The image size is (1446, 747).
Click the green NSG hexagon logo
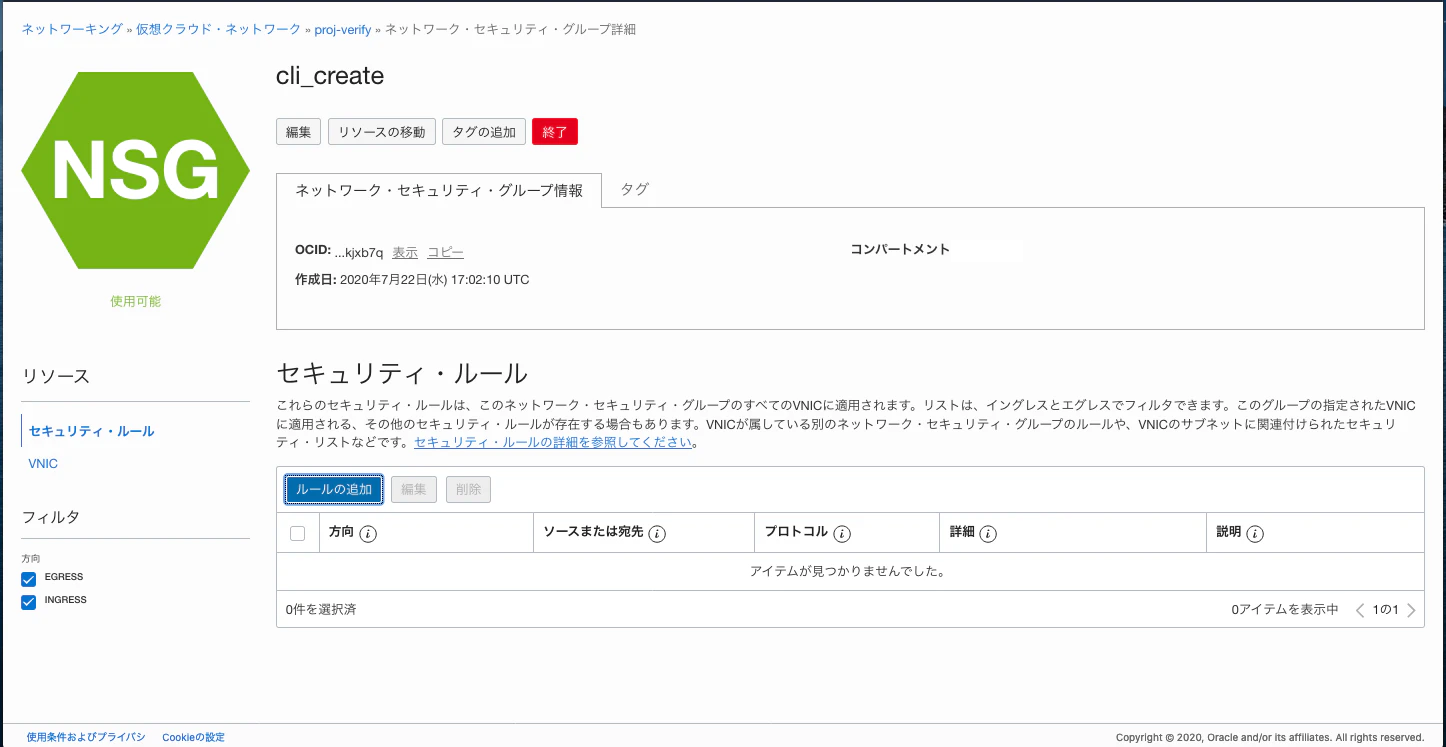tap(135, 171)
